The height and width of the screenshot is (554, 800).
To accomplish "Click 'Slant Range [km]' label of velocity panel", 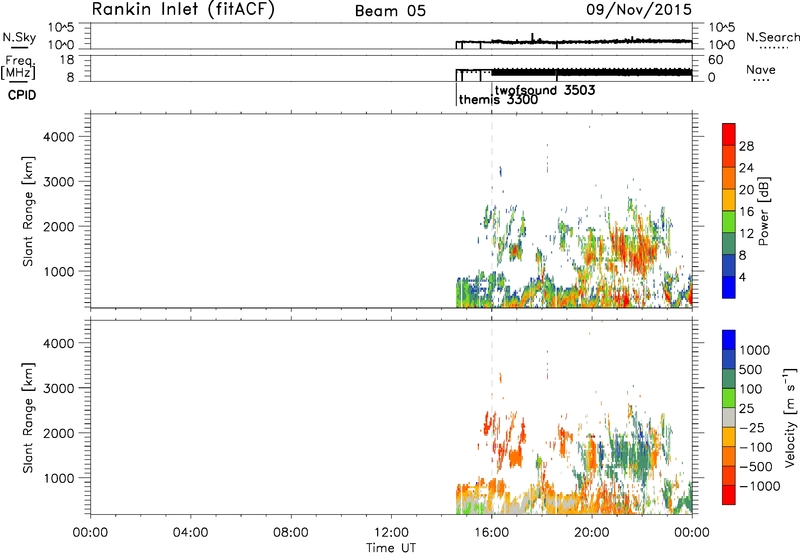I will pyautogui.click(x=28, y=418).
